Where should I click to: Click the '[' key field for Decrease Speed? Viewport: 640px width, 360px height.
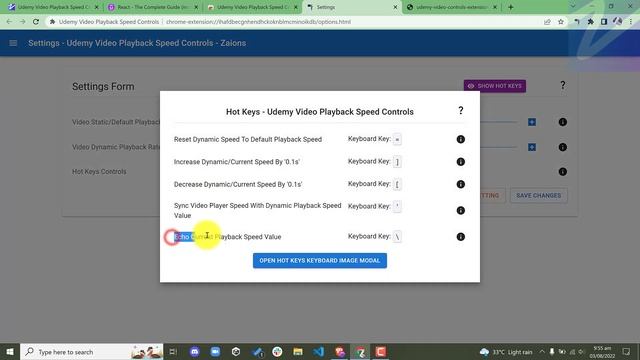click(x=397, y=184)
